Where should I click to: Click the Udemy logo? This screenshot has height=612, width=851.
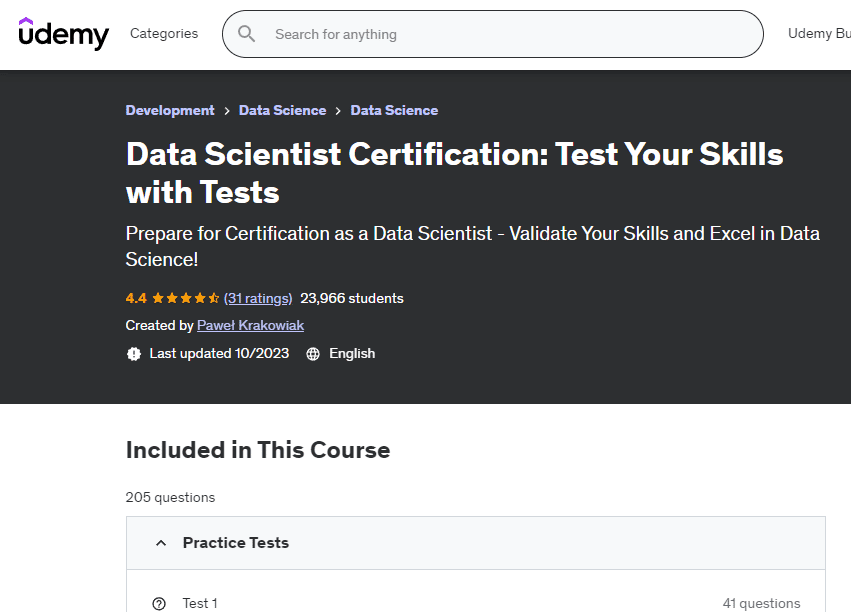(63, 34)
